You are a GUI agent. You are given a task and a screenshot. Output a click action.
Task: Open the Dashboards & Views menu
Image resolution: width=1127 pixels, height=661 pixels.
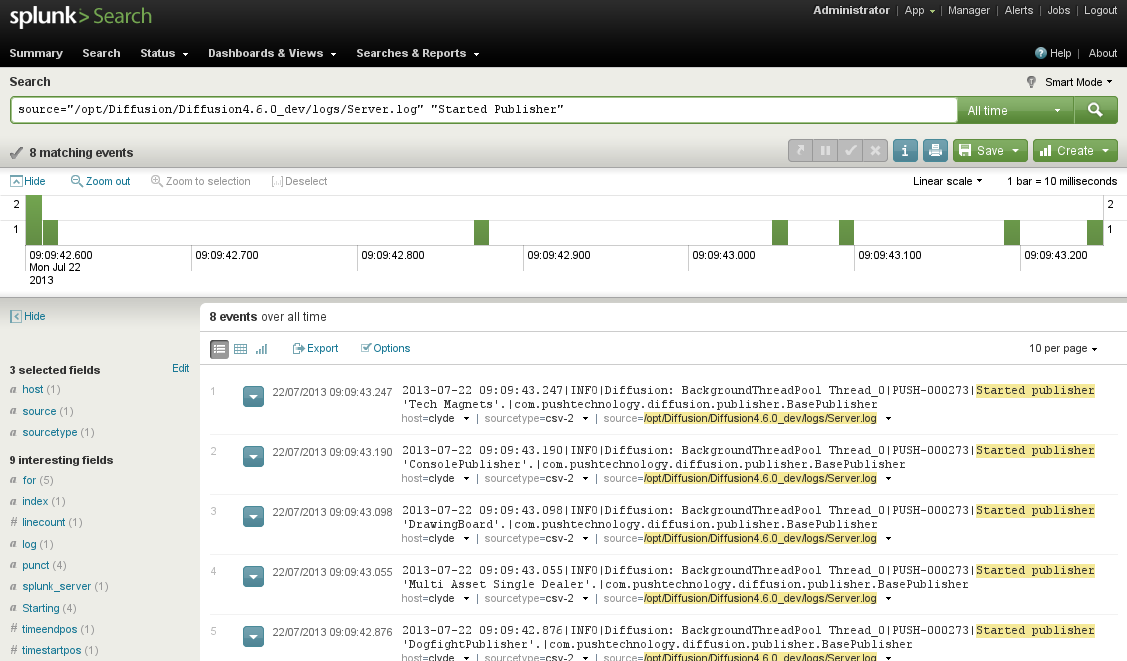271,53
